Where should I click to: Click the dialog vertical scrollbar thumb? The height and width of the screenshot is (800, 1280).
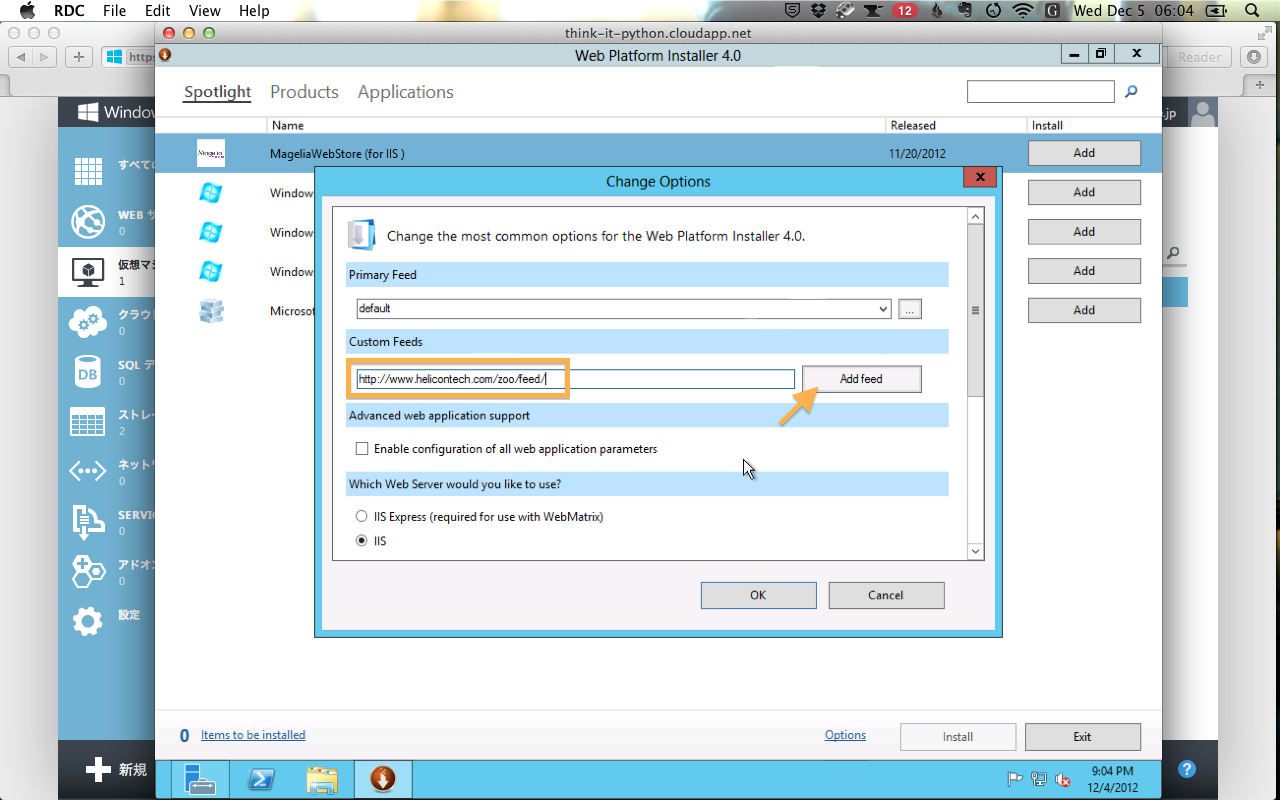(x=976, y=310)
